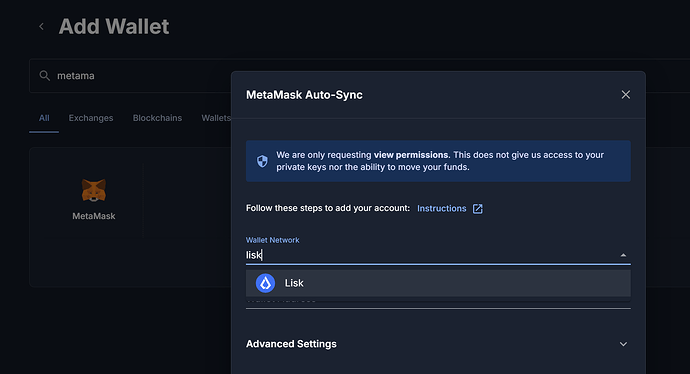Click the Advanced Settings heading
Image resolution: width=690 pixels, height=374 pixels.
pyautogui.click(x=291, y=344)
